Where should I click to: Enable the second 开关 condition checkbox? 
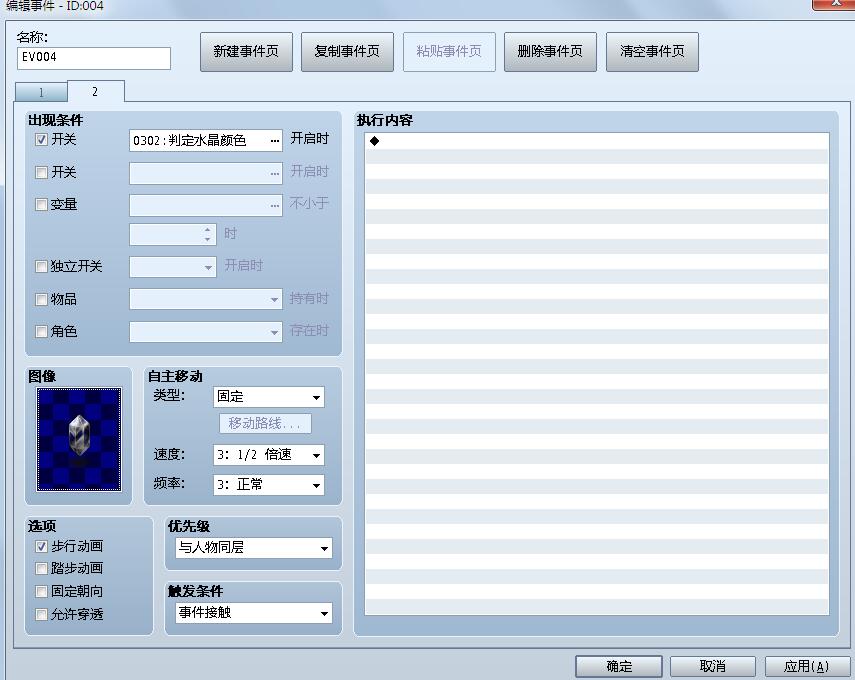[x=41, y=173]
